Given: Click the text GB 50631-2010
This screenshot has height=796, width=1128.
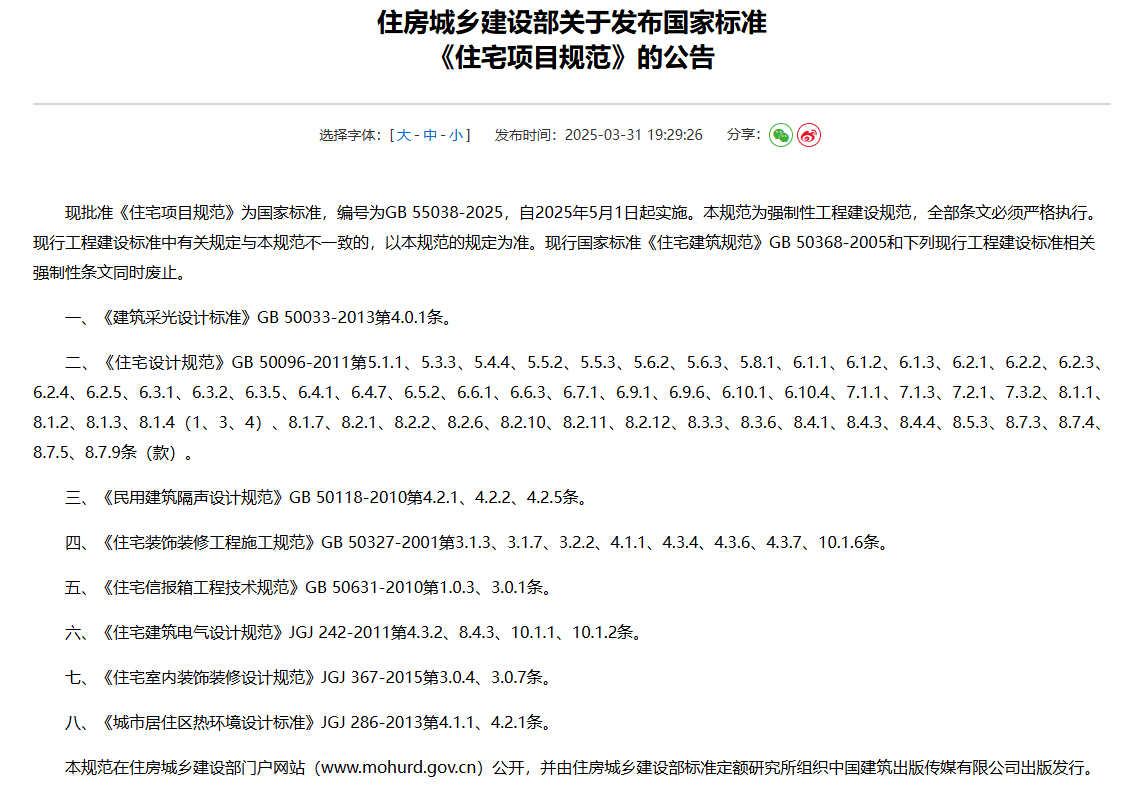Looking at the screenshot, I should [364, 588].
